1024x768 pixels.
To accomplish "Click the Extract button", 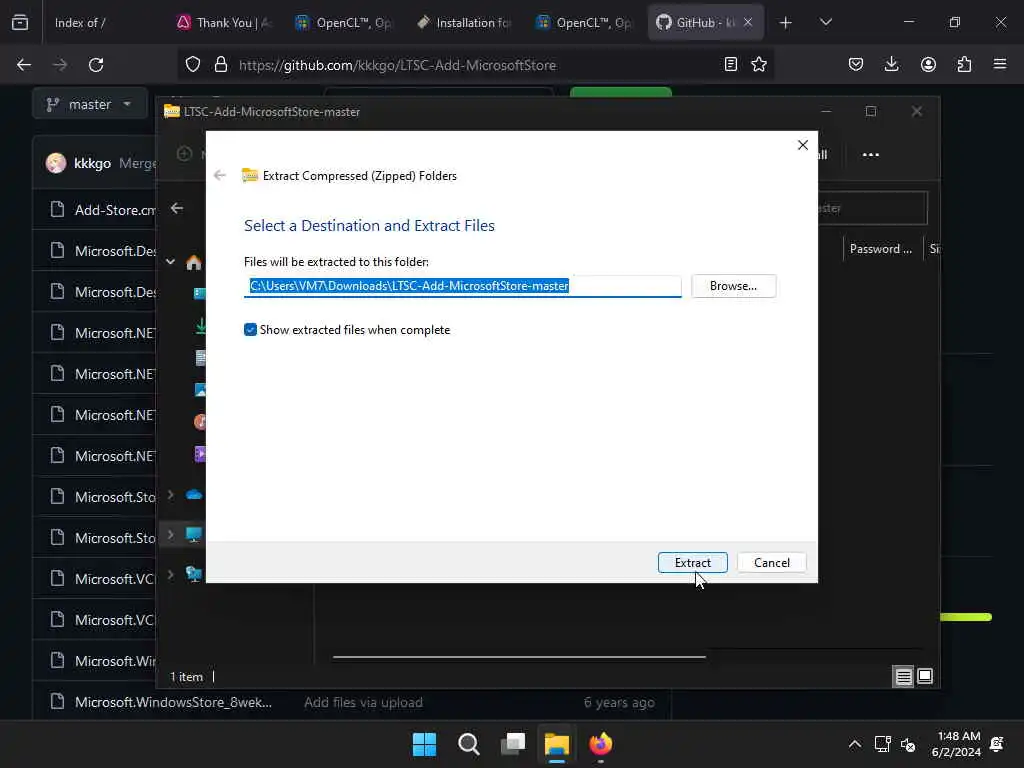I will click(x=692, y=562).
